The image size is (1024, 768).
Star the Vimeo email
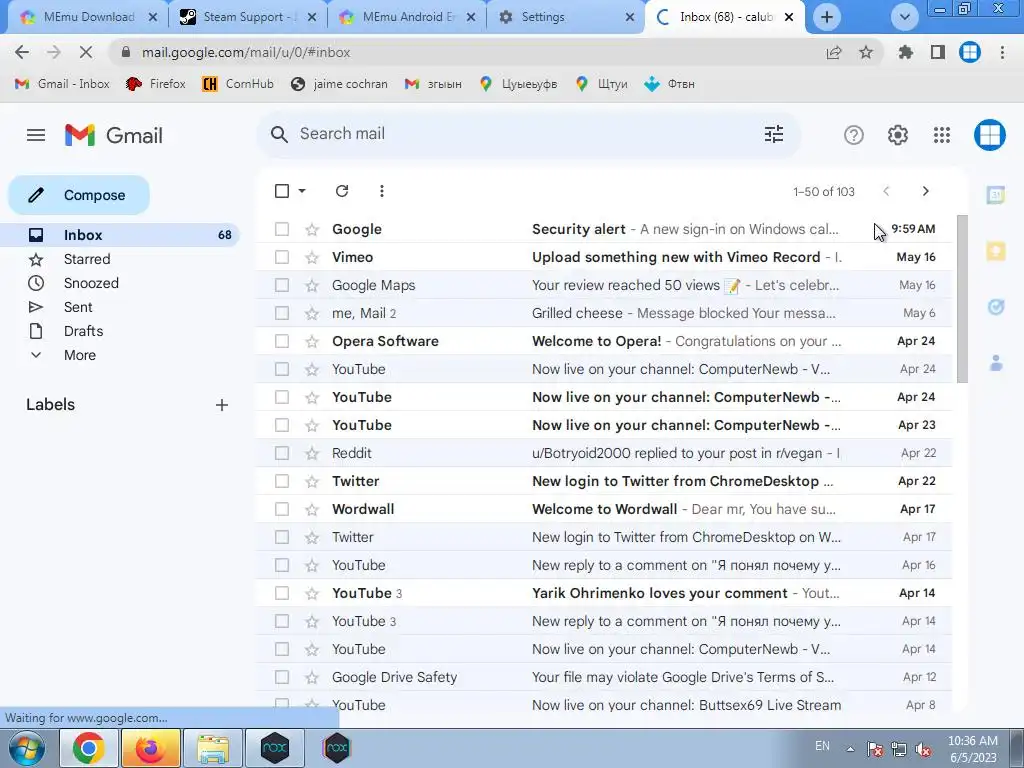point(312,257)
